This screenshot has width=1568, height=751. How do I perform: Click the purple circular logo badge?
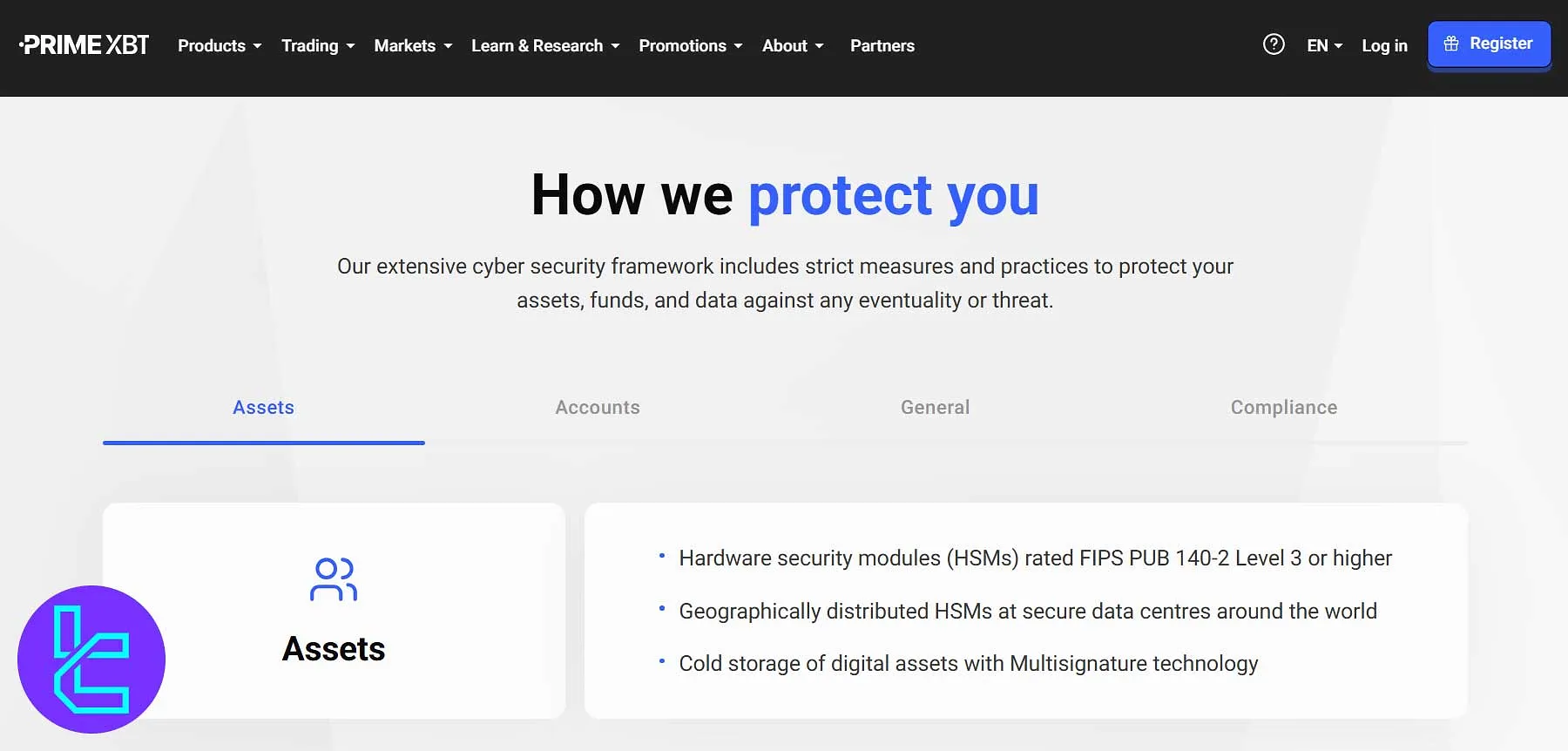(x=91, y=659)
